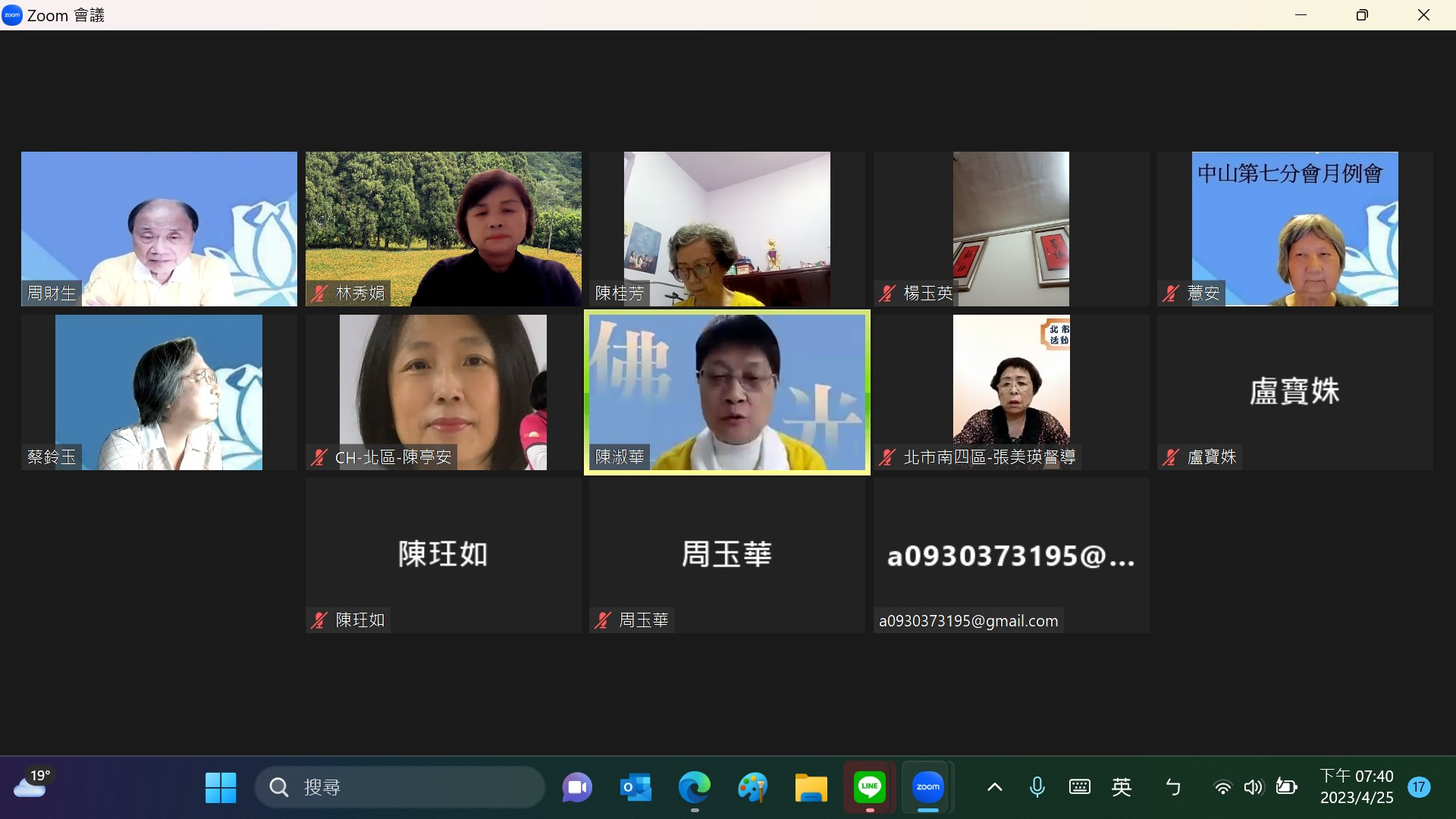Viewport: 1456px width, 819px height.
Task: Select 周財生 participant video
Action: tap(159, 229)
